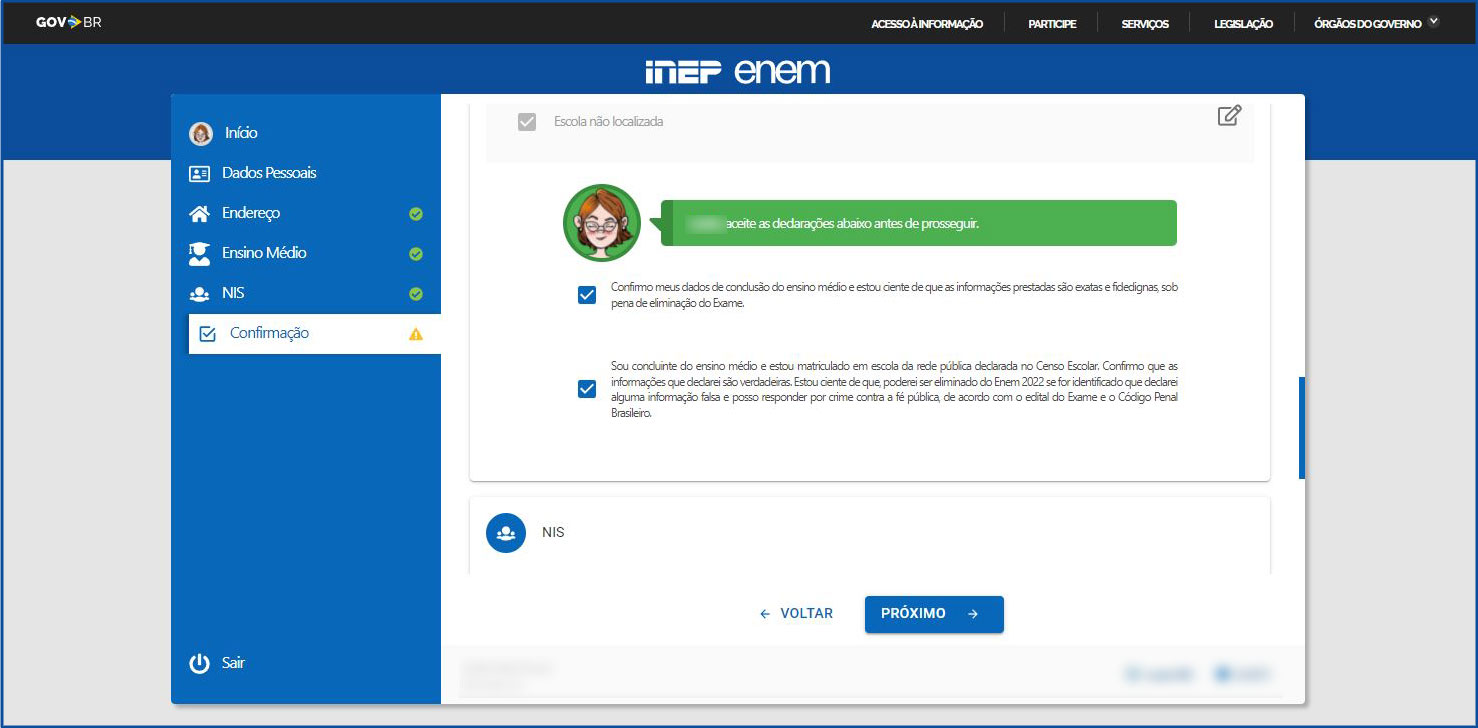The height and width of the screenshot is (728, 1478).
Task: Open the Acesso à Informação menu
Action: coord(926,24)
